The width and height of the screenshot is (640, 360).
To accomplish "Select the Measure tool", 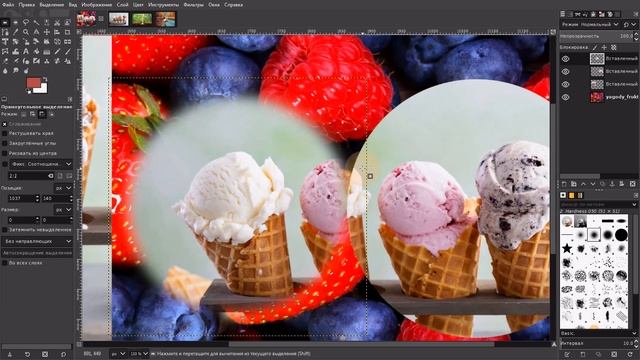I will pyautogui.click(x=36, y=32).
